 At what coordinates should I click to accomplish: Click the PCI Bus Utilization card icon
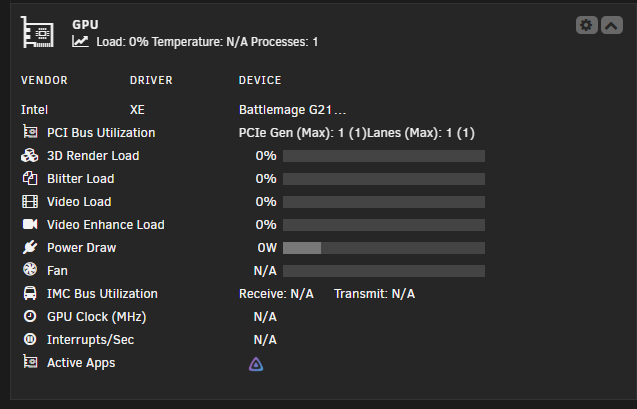tap(30, 132)
